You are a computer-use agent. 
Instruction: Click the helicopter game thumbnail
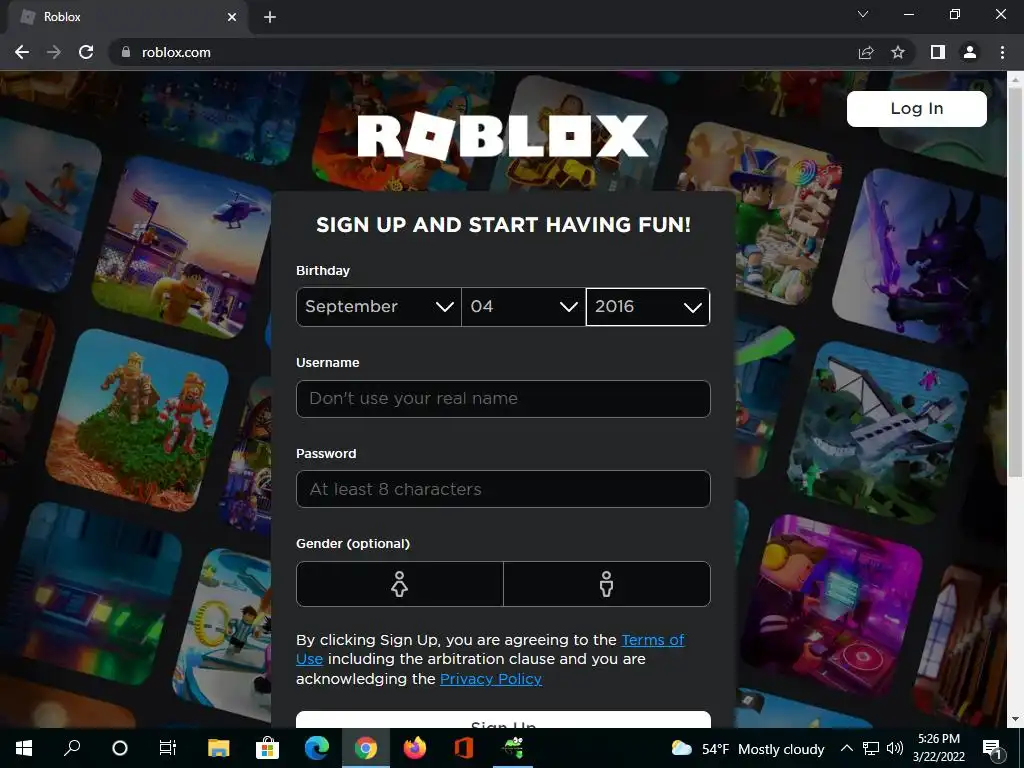coord(183,247)
